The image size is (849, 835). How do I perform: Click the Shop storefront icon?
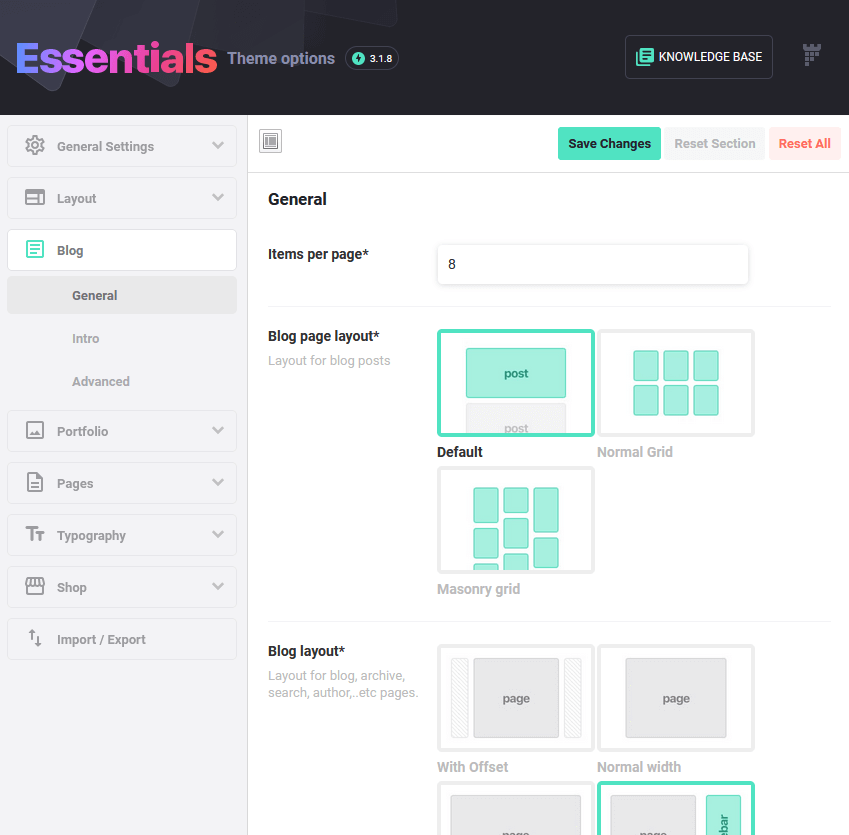point(35,587)
